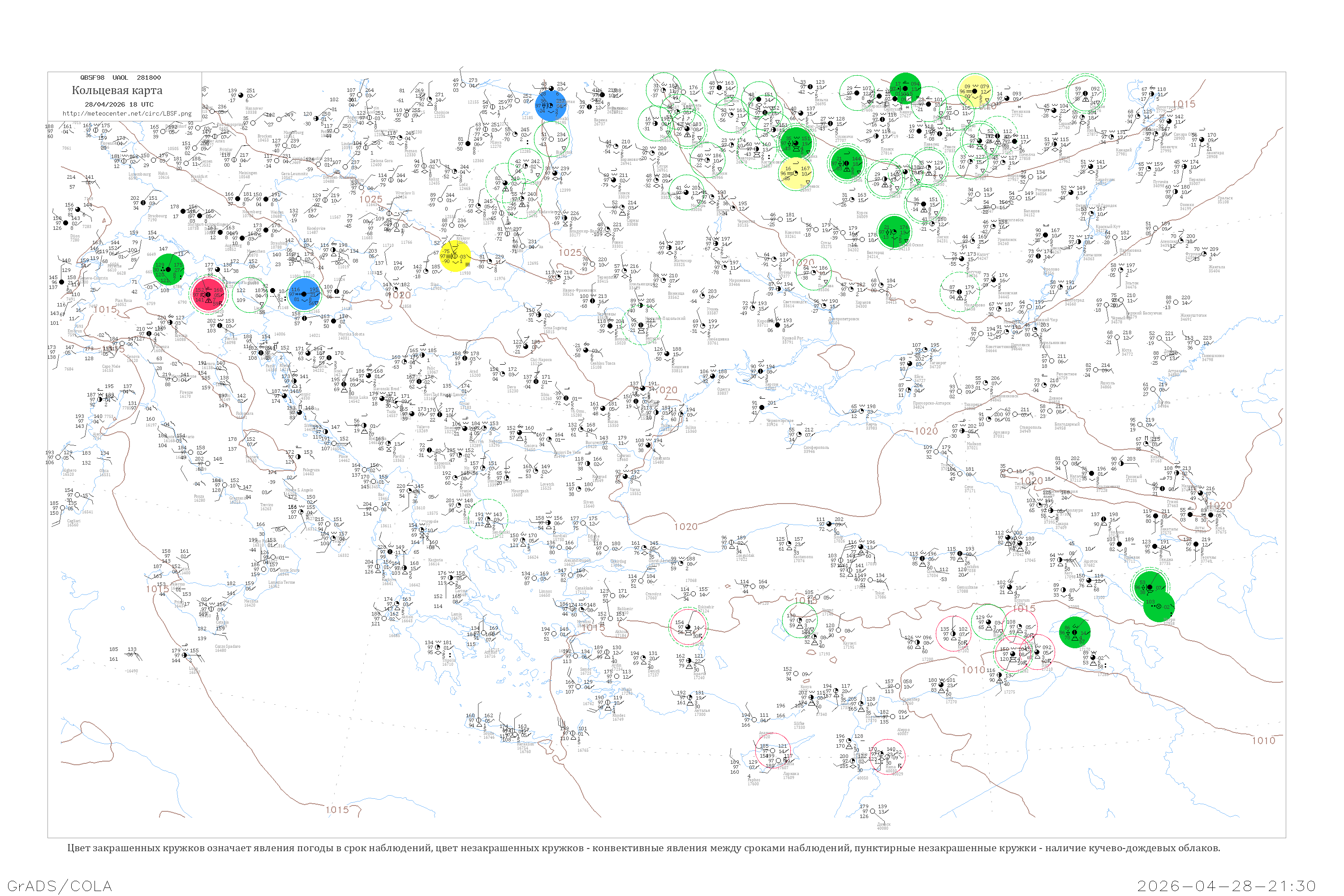The image size is (1344, 896).
Task: Select the red outlined circle over Cyprus near Ларнака
Action: (x=773, y=751)
